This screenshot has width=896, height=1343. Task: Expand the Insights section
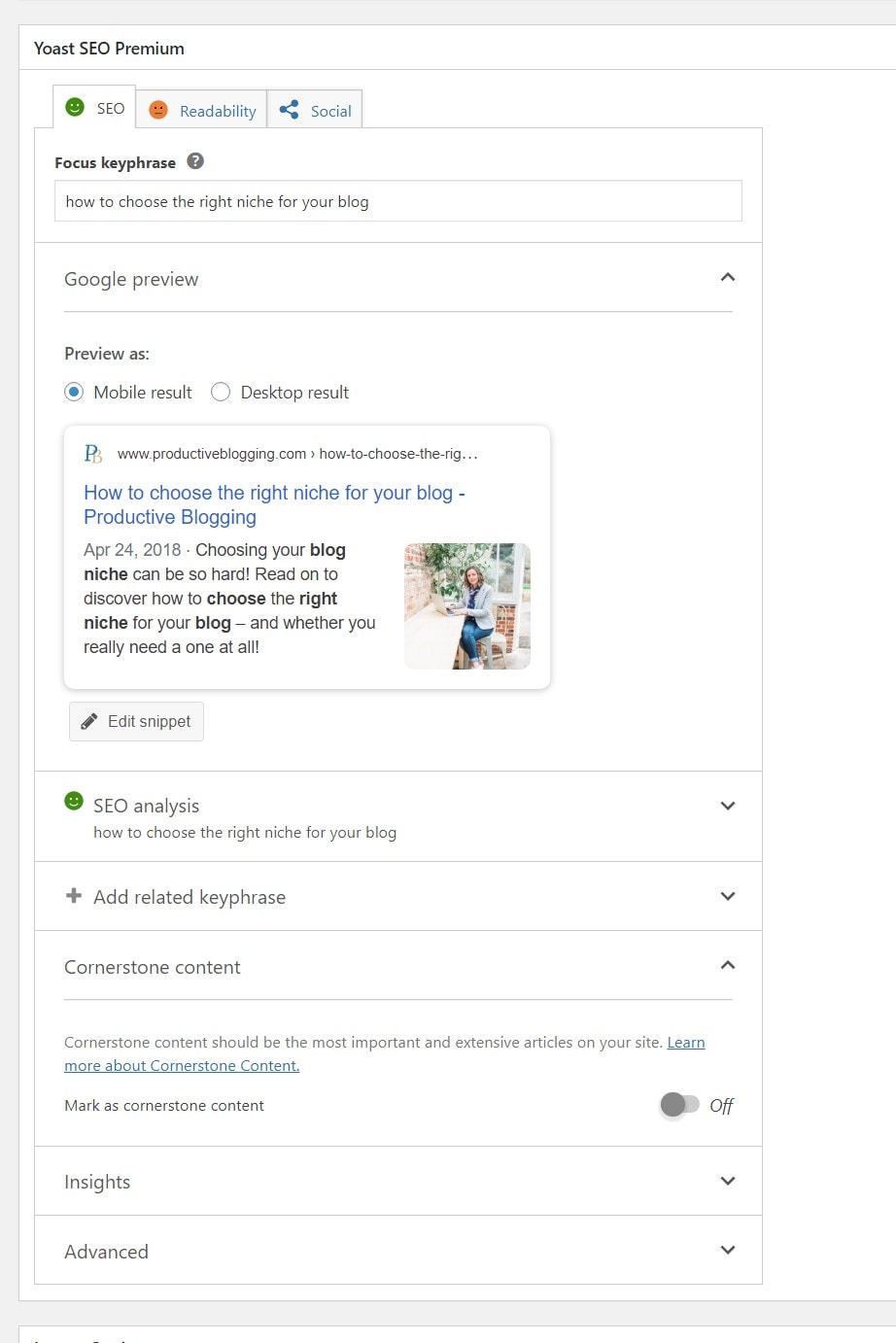pyautogui.click(x=728, y=1181)
